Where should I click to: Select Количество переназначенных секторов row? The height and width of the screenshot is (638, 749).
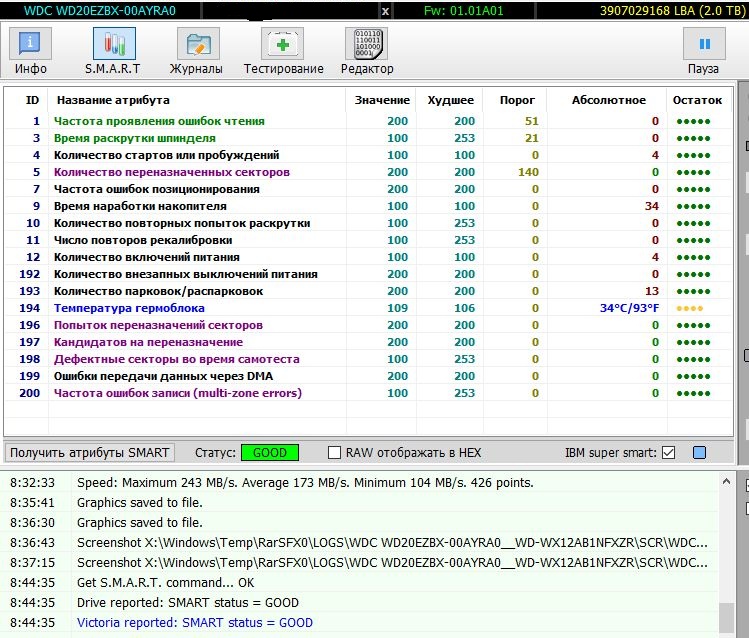(171, 172)
